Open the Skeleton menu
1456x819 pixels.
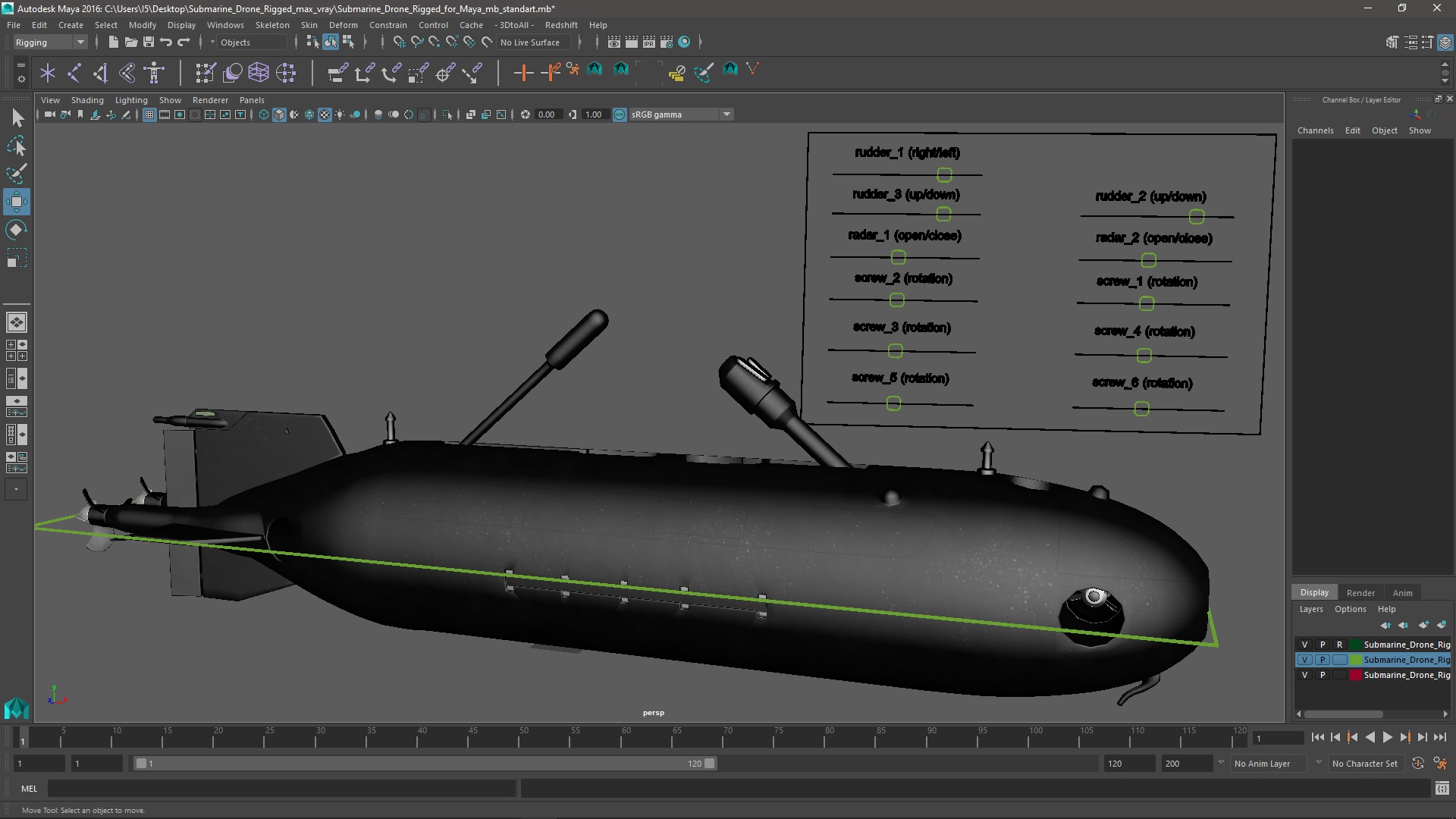[x=271, y=25]
